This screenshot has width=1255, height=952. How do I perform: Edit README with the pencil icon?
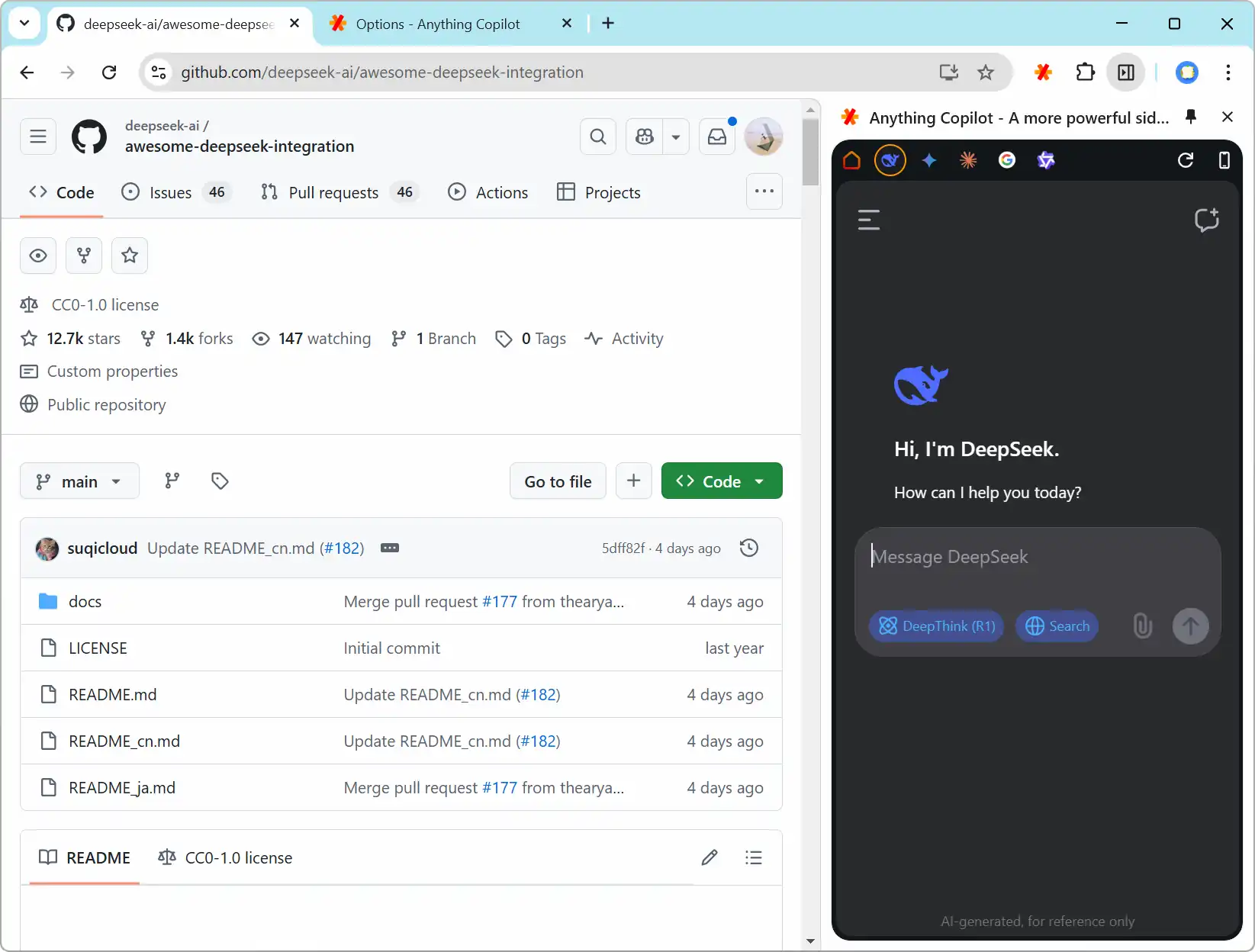[710, 857]
